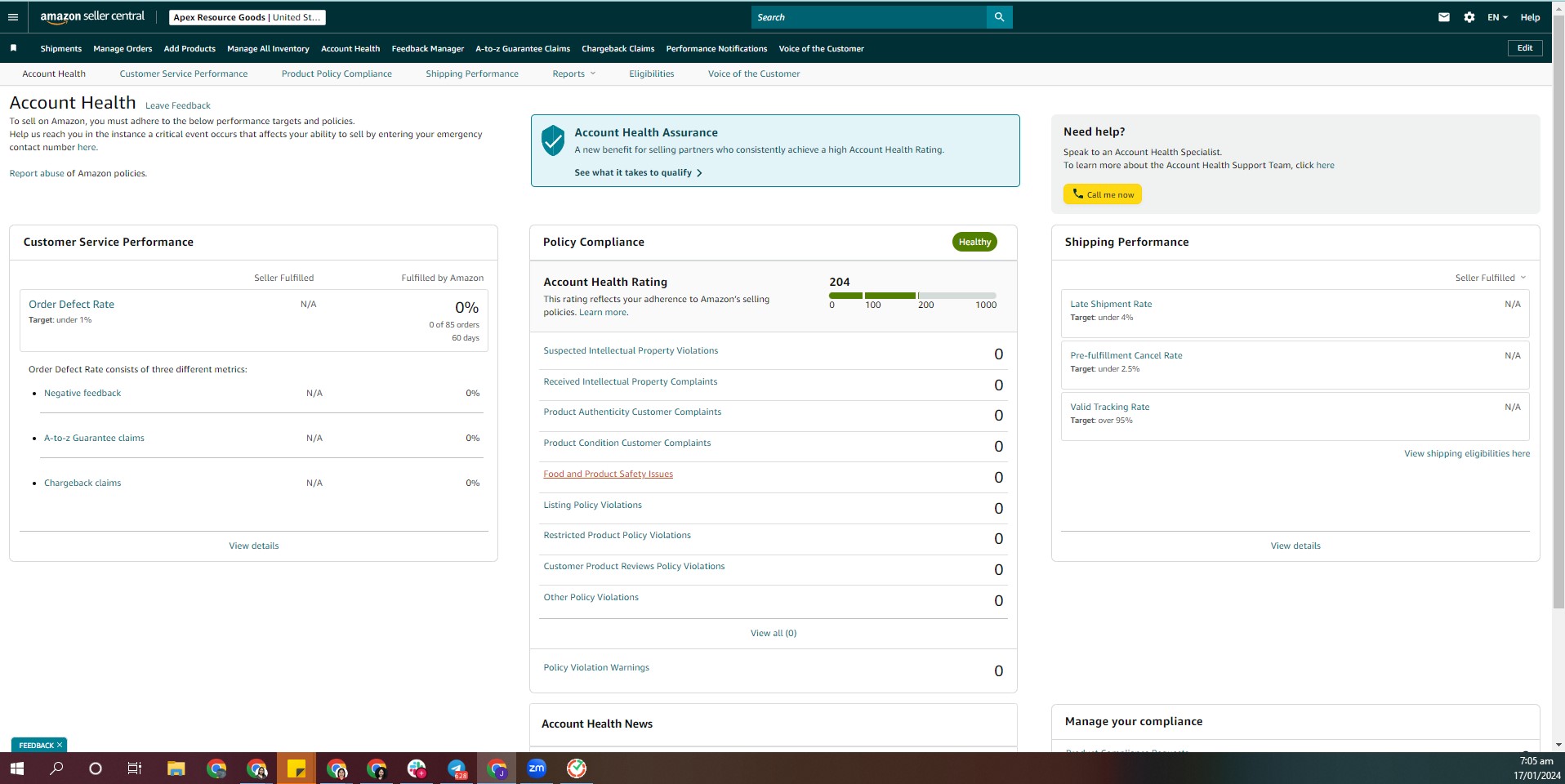Click the Account Health Rating progress bar
1565x784 pixels.
pyautogui.click(x=912, y=296)
